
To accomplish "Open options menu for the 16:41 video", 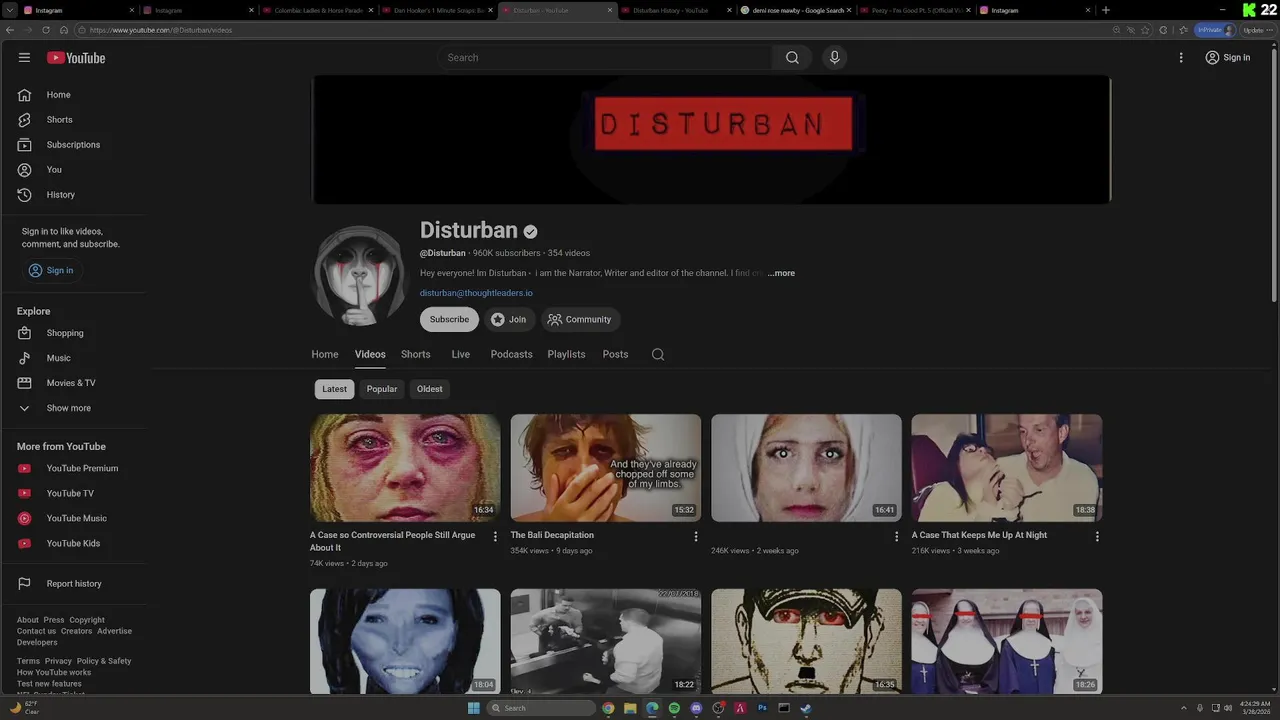I will pos(896,537).
